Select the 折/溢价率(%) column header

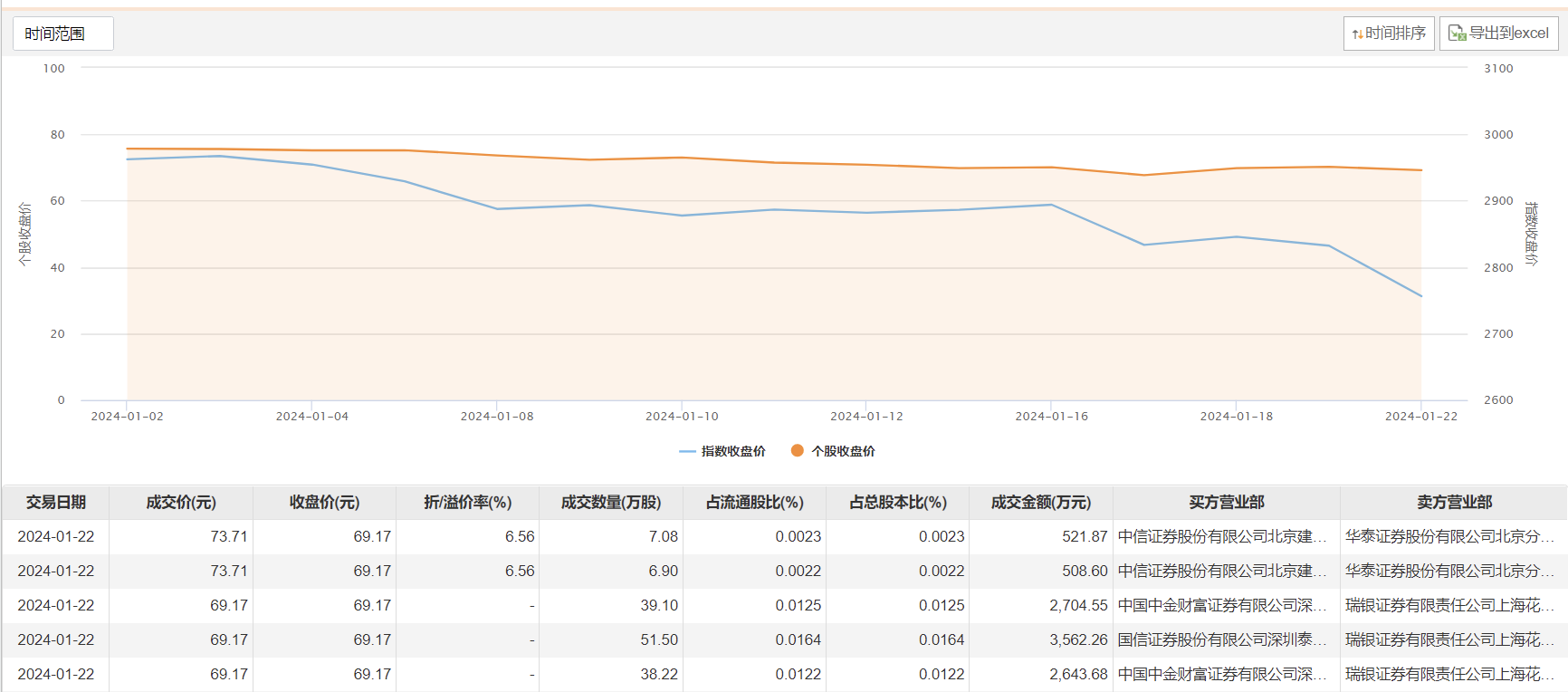point(467,502)
